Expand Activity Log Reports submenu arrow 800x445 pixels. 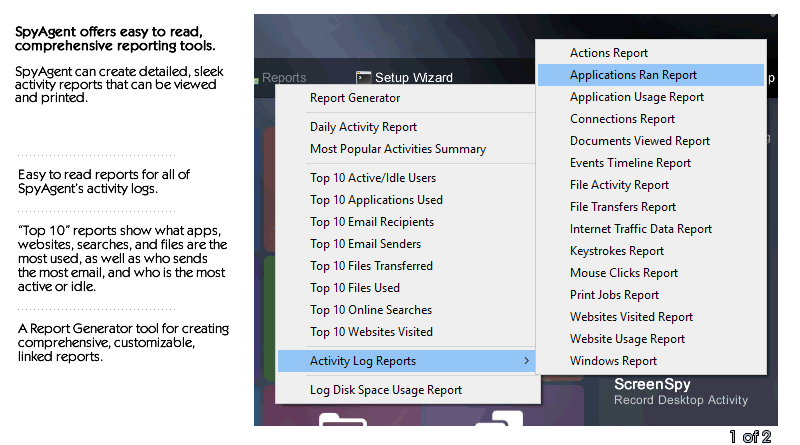pyautogui.click(x=527, y=361)
